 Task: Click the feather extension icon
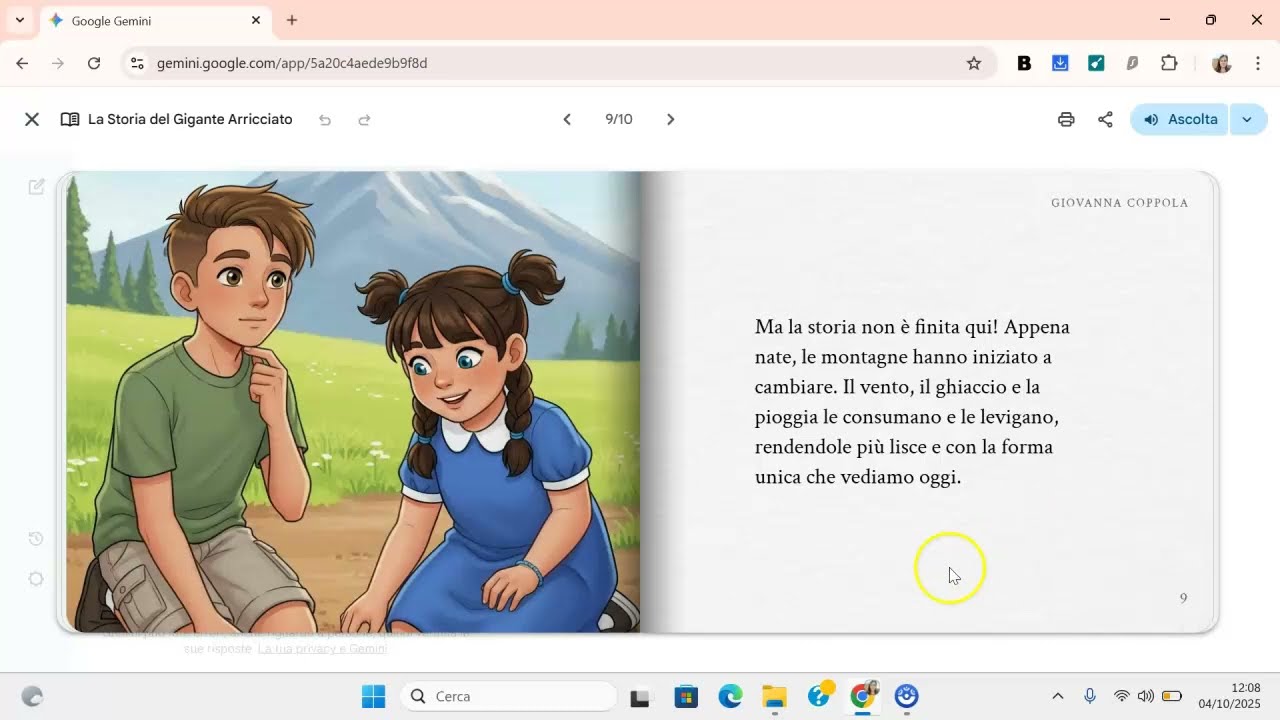click(1132, 63)
